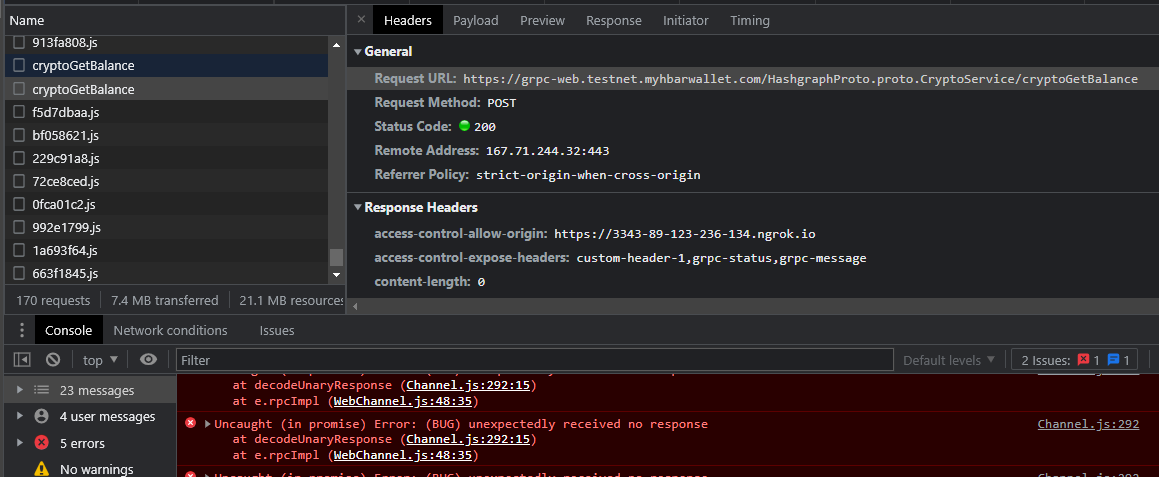Viewport: 1159px width, 477px height.
Task: Check the box beside 992e1799.js
Action: pyautogui.click(x=18, y=227)
